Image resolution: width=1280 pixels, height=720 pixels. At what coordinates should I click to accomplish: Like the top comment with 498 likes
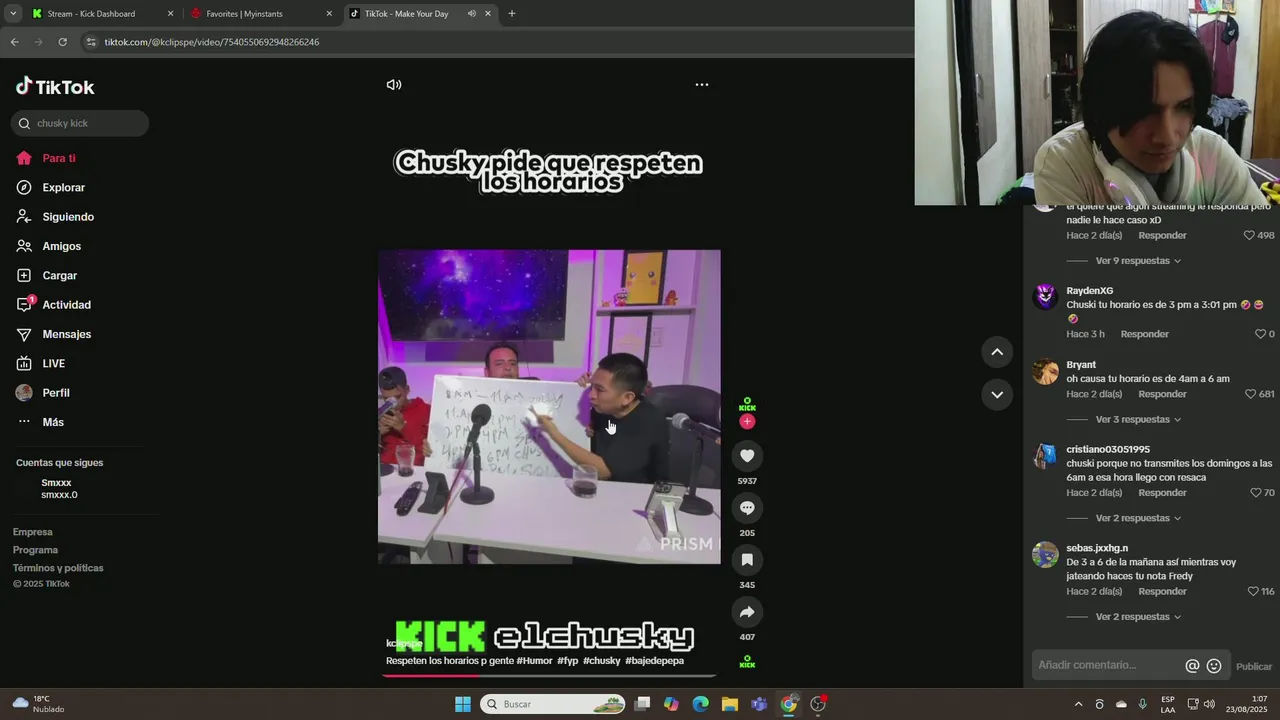point(1249,236)
